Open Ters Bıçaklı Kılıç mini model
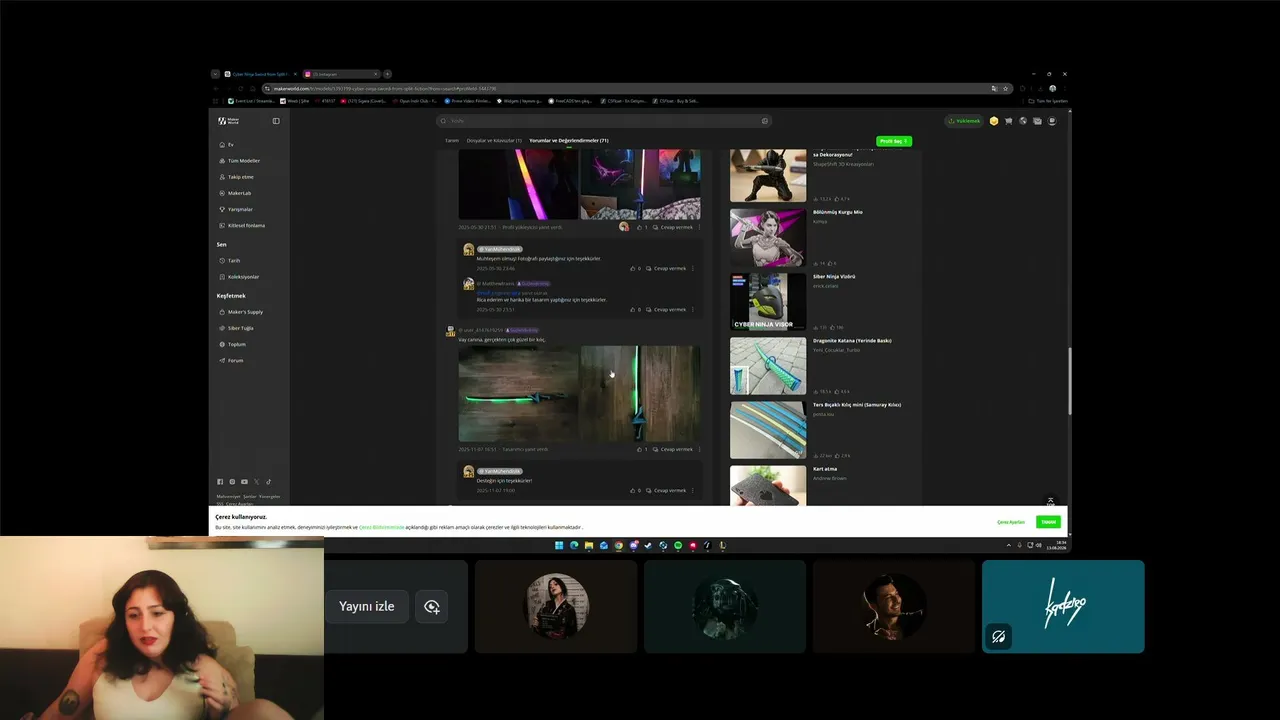 click(x=768, y=430)
